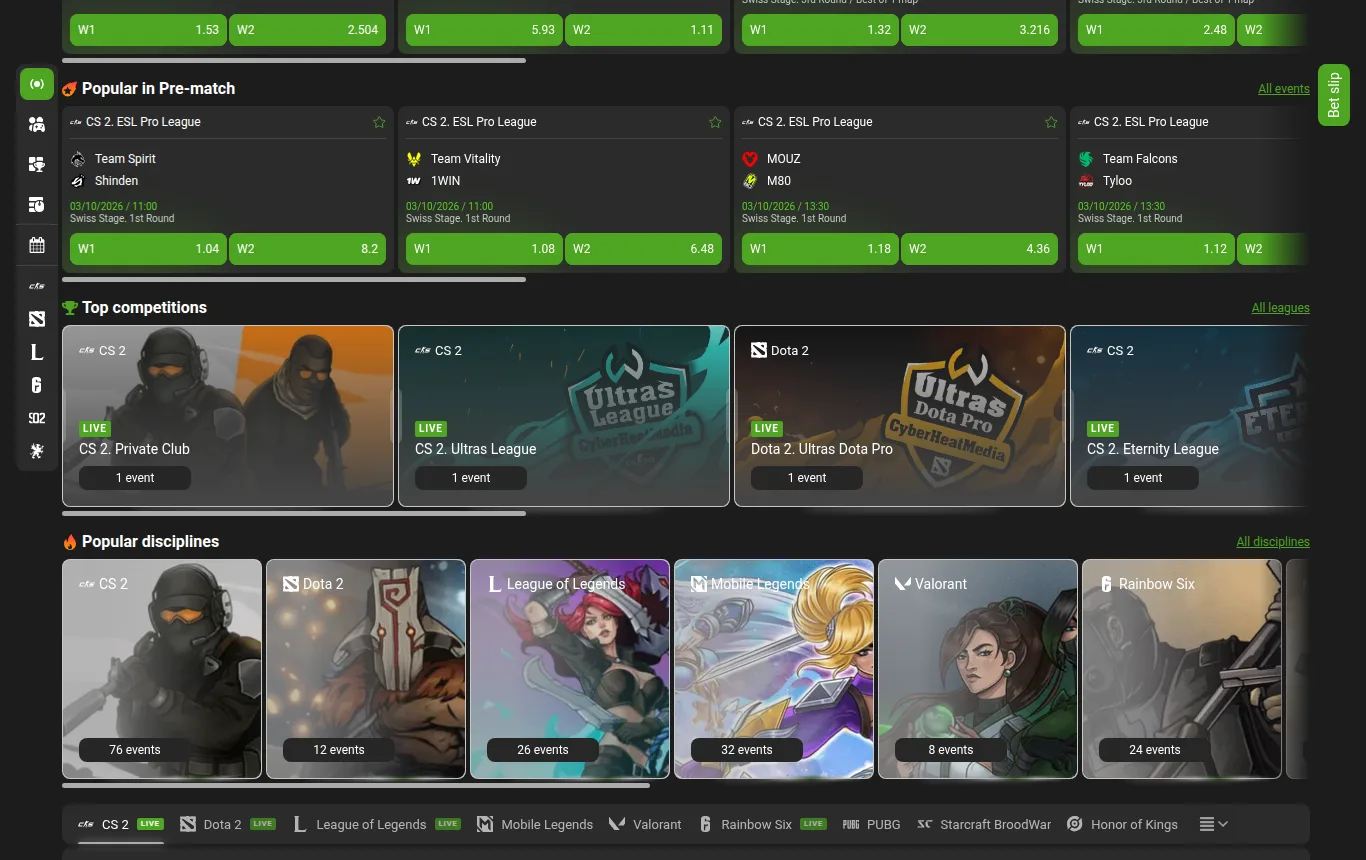This screenshot has height=860, width=1366.
Task: Select the Rainbow Six icon in the left sidebar
Action: pos(37,385)
